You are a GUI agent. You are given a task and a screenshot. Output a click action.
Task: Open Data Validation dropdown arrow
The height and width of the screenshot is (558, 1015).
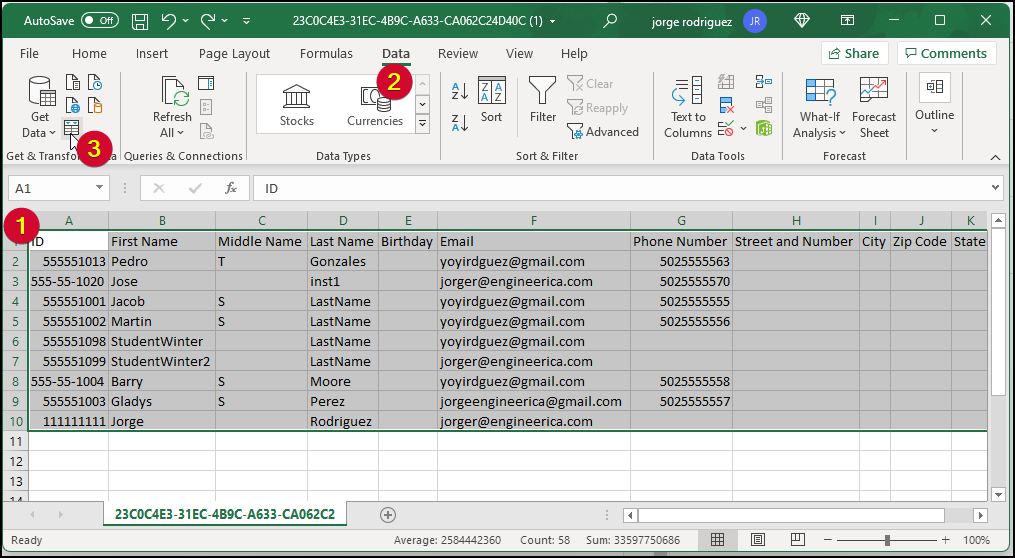click(x=743, y=128)
